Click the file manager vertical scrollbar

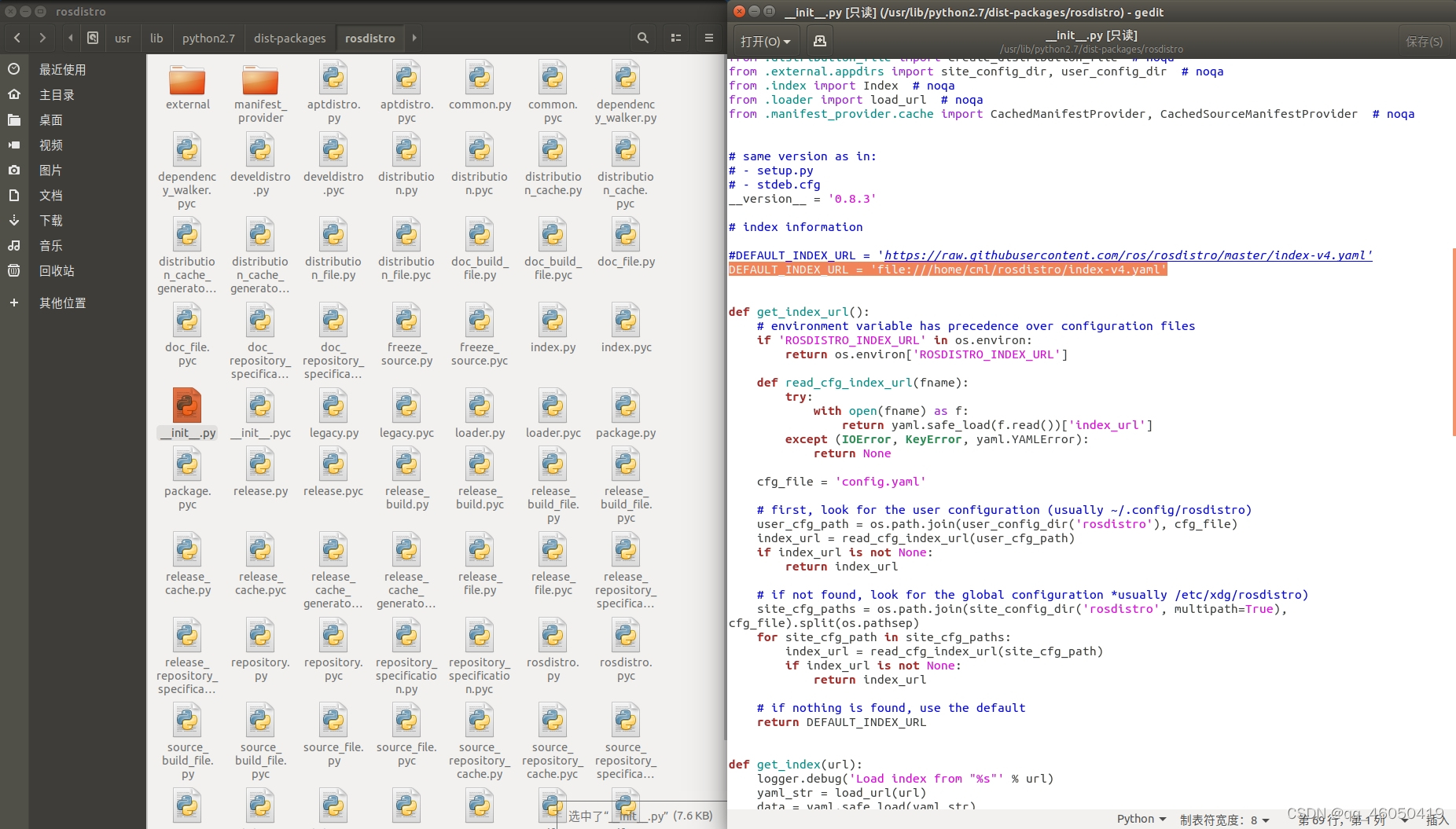coord(725,397)
